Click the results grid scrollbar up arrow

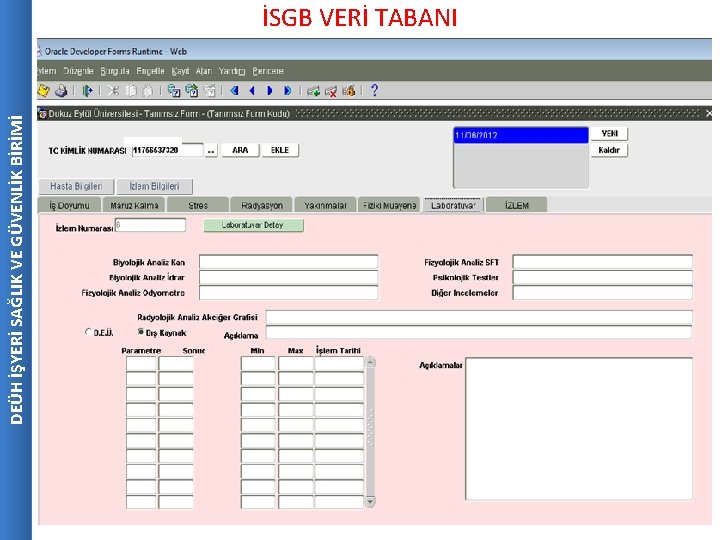(370, 362)
